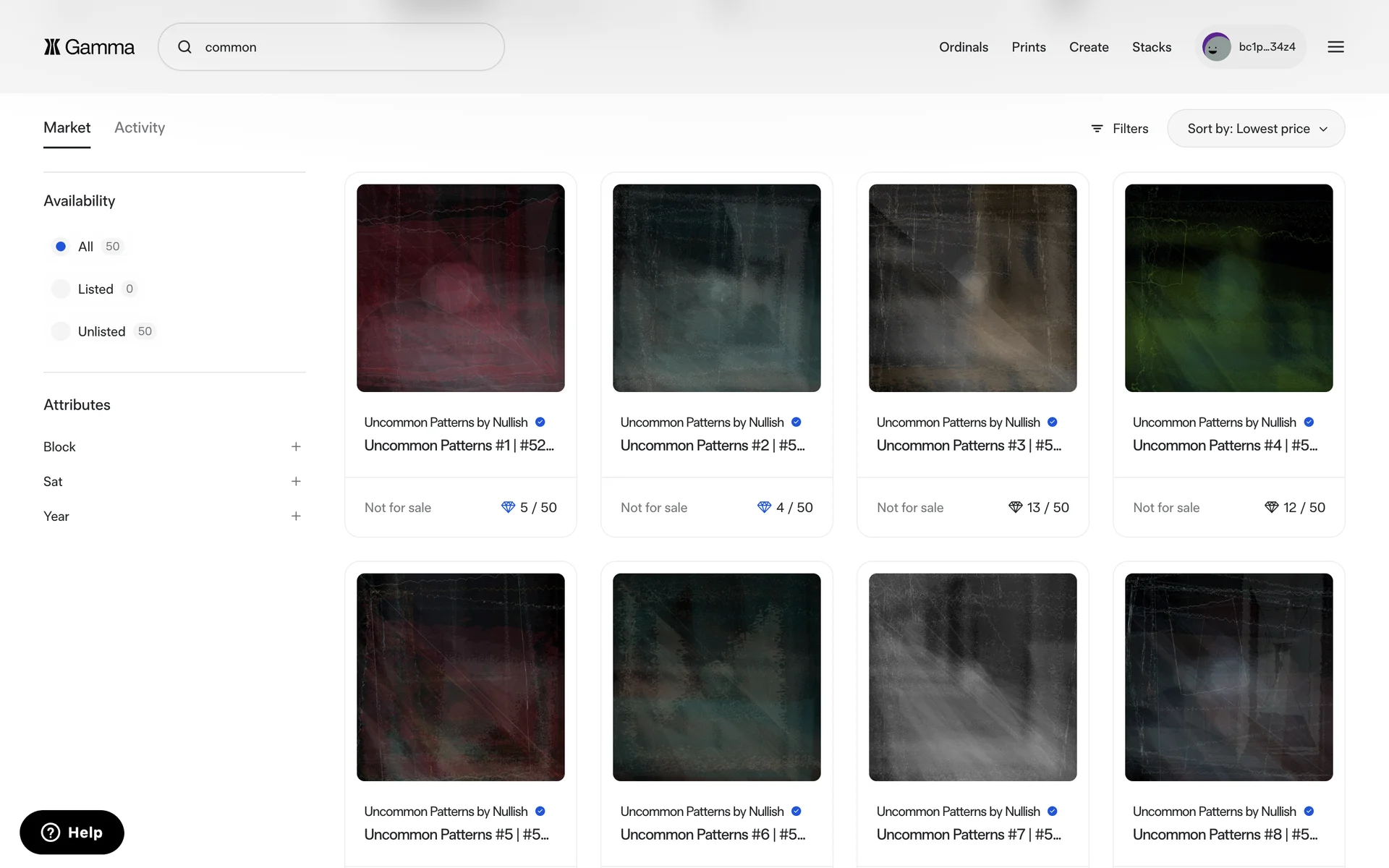Expand the Sat attribute filter
This screenshot has height=868, width=1389.
coord(296,482)
